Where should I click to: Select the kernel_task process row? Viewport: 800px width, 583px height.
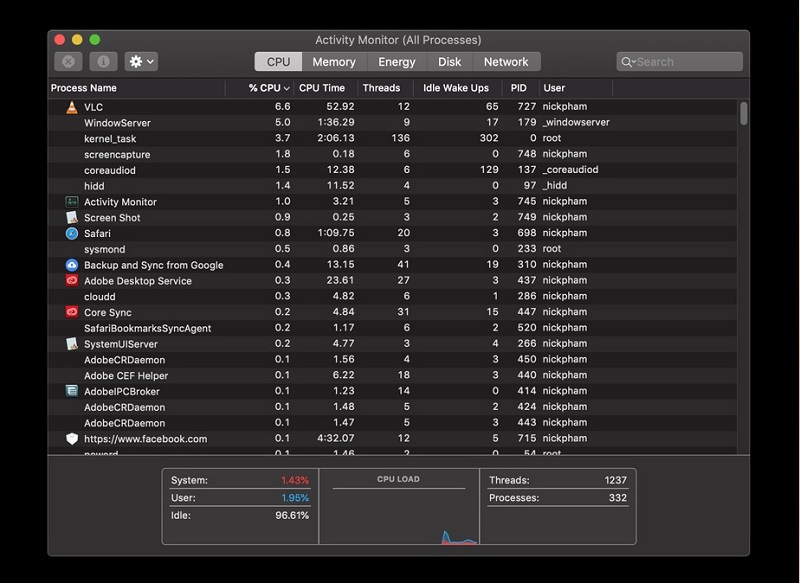tap(392, 138)
